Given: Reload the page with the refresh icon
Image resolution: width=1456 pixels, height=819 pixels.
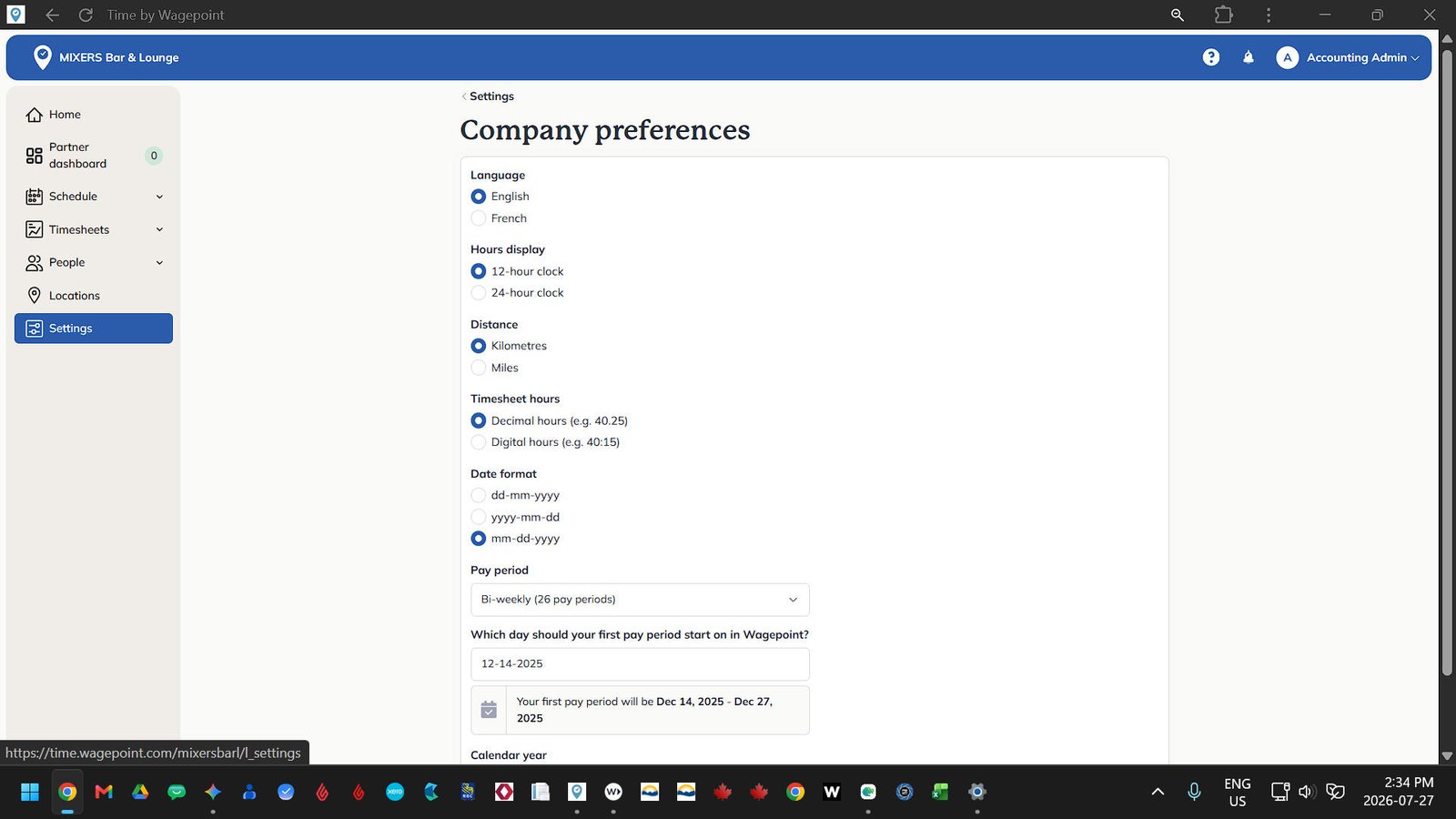Looking at the screenshot, I should click(x=86, y=15).
